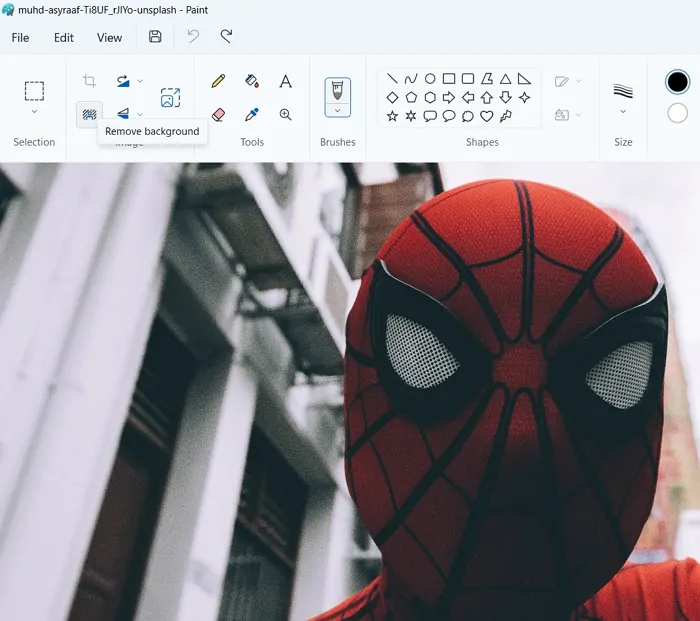
Task: Pick the Right triangle shape
Action: (x=524, y=79)
